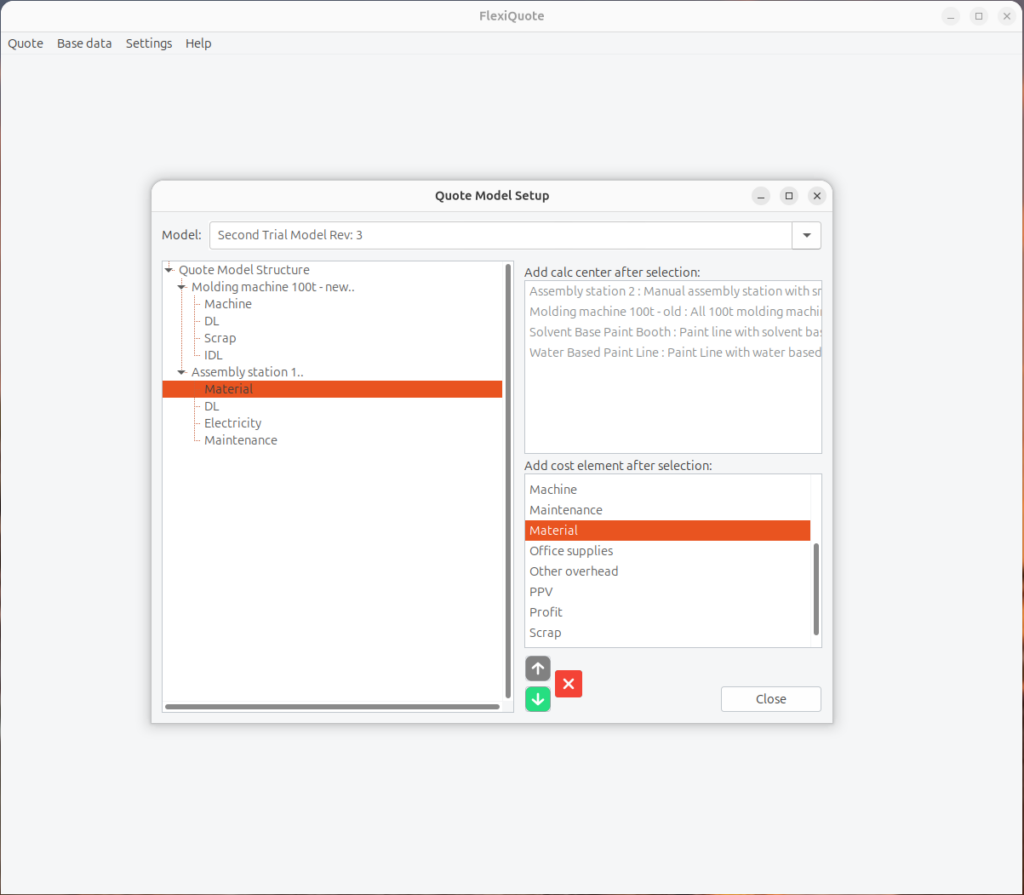Select Electricity under Assembly station 1
1024x895 pixels.
tap(233, 423)
